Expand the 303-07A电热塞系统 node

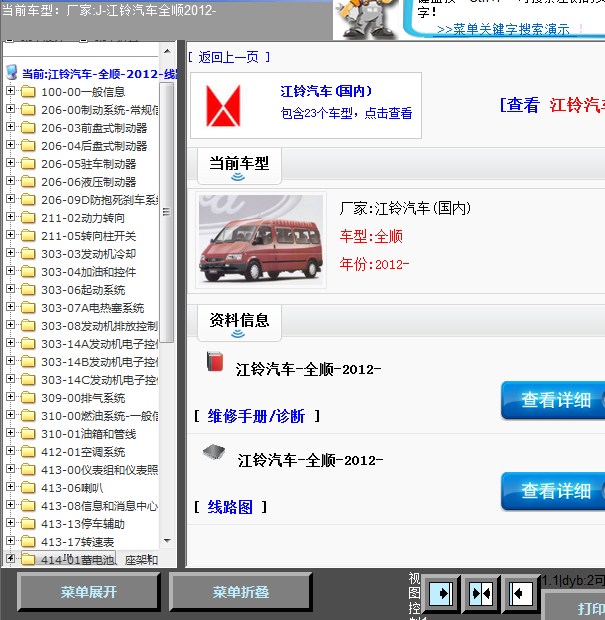click(11, 306)
